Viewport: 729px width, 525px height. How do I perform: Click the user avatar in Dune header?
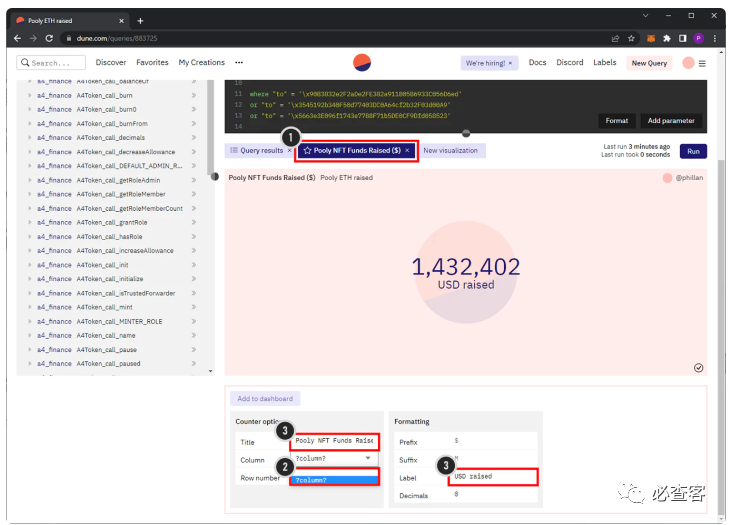(x=688, y=63)
